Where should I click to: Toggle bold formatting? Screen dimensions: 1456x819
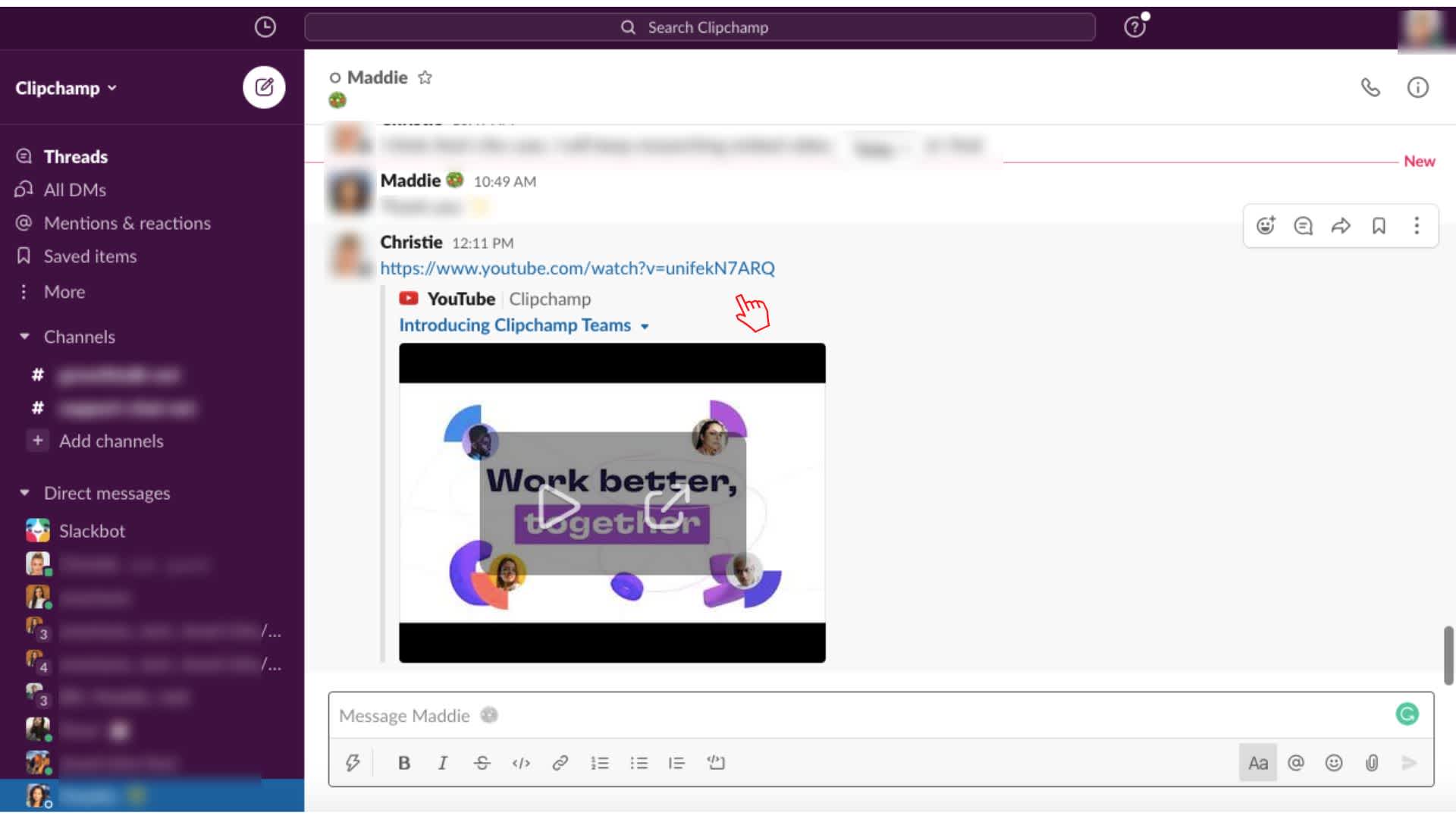(x=404, y=763)
